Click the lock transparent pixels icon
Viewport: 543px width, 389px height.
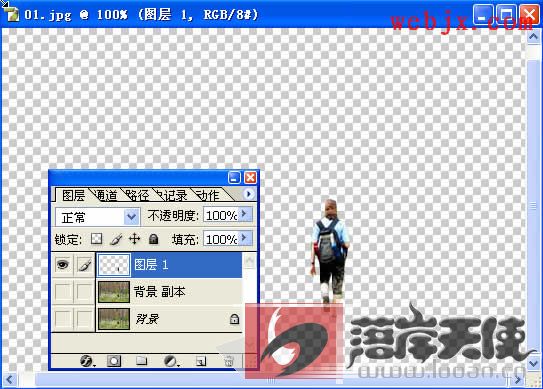click(96, 239)
